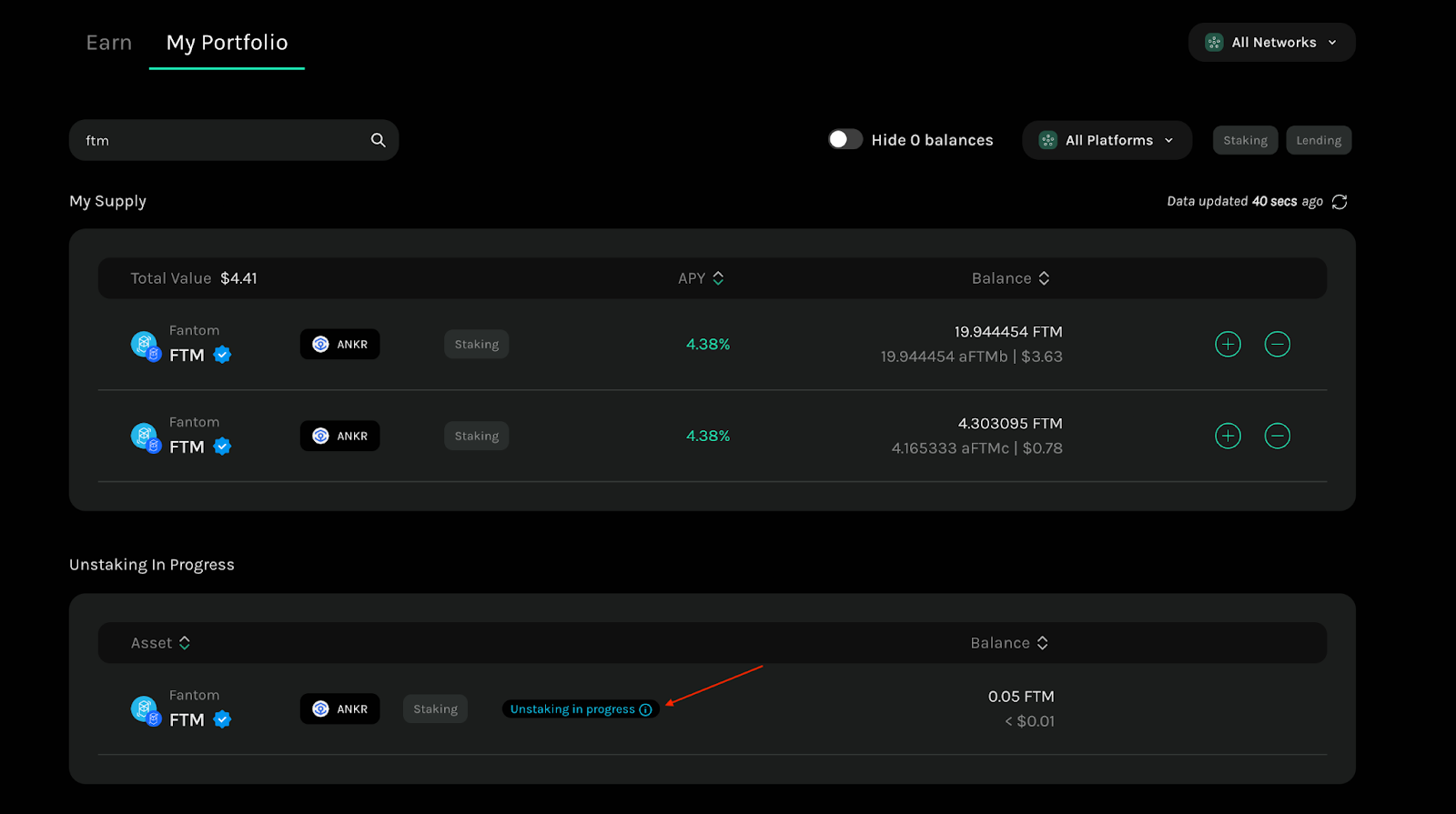Click the 19.944454 aFTMb | $3.63 line
Viewport: 1456px width, 814px height.
(972, 357)
